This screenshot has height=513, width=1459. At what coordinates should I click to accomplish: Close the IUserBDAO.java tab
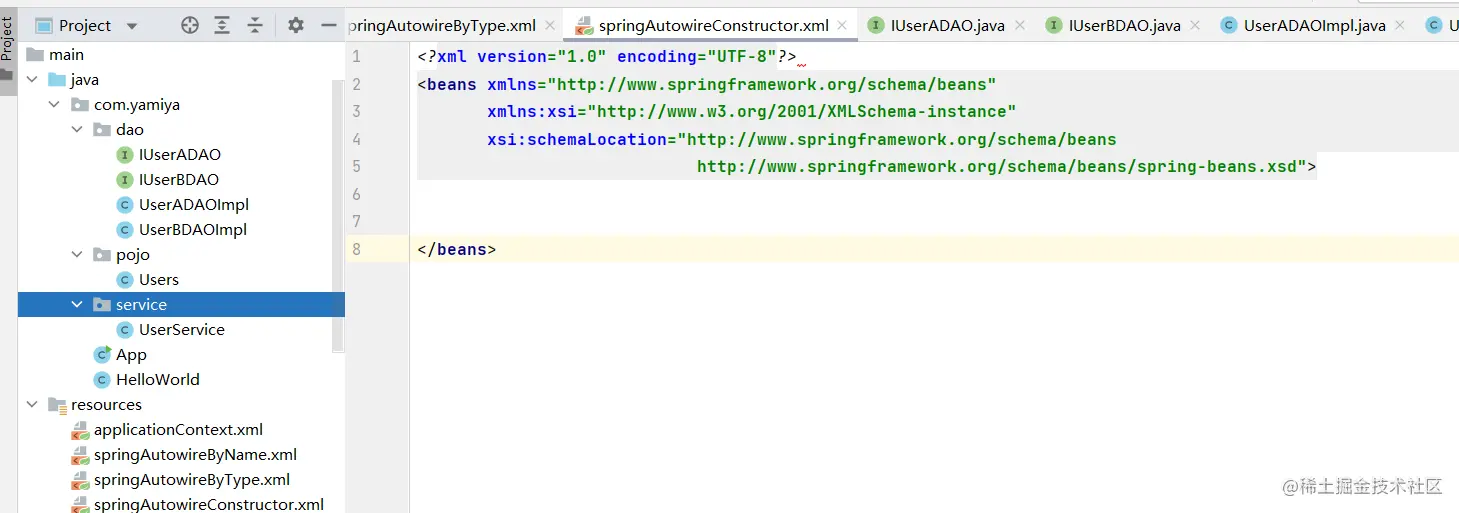1194,26
